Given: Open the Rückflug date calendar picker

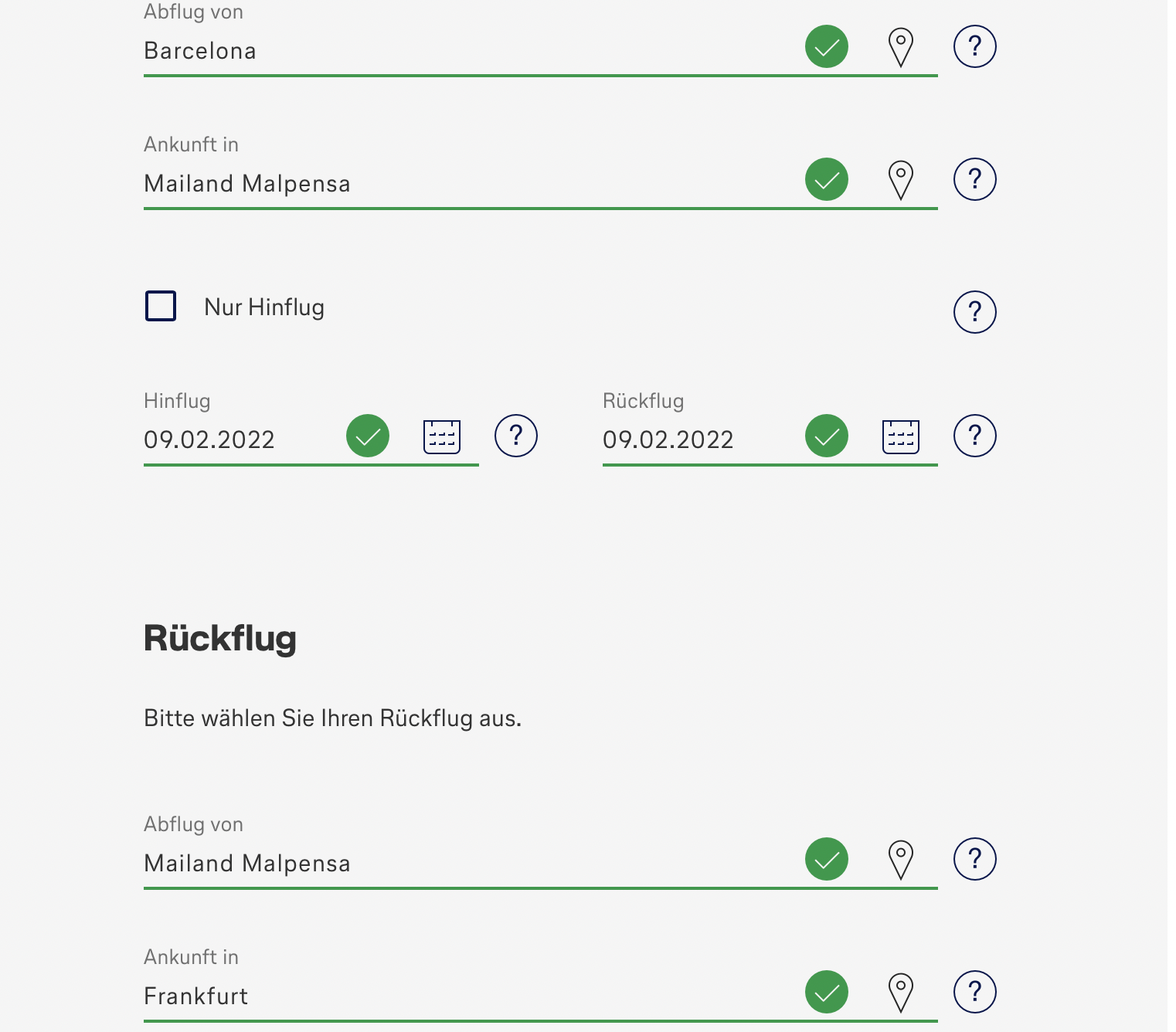Looking at the screenshot, I should (900, 436).
